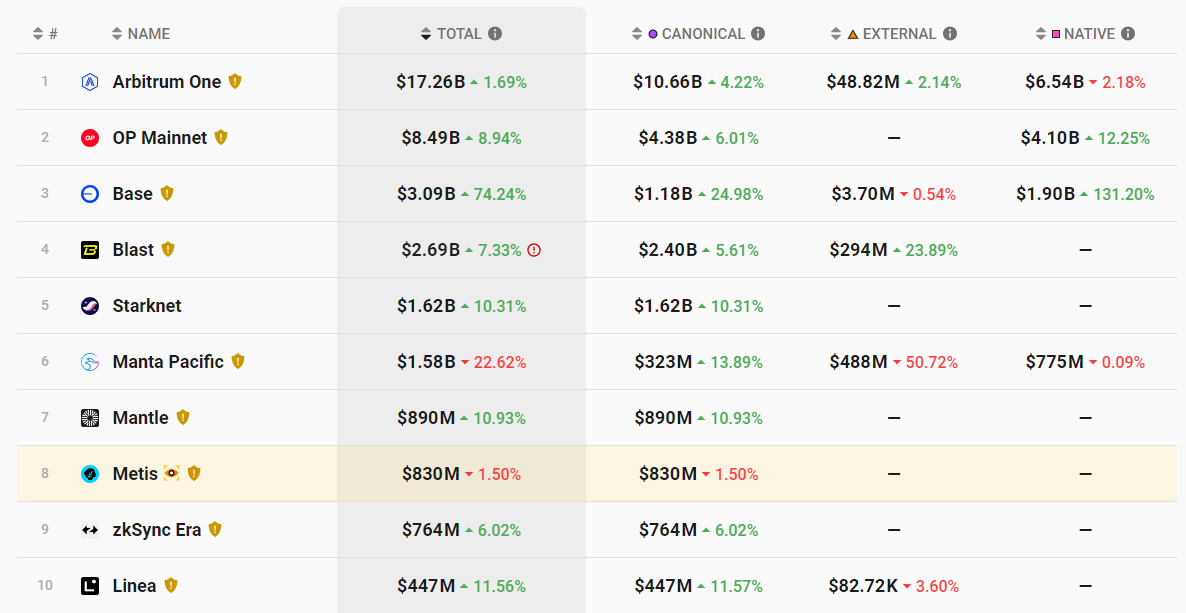
Task: Click the info icon beside EXTERNAL header
Action: coord(950,33)
